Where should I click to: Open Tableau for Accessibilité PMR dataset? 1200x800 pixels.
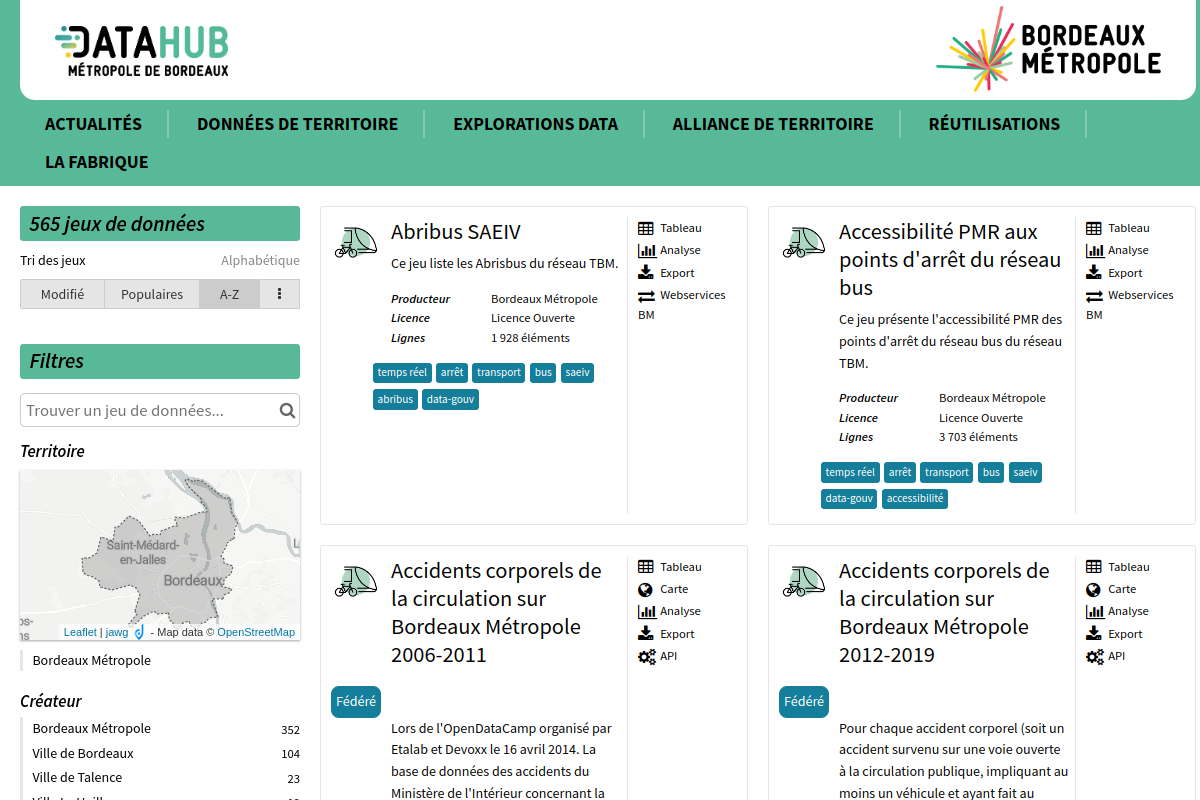point(1118,228)
